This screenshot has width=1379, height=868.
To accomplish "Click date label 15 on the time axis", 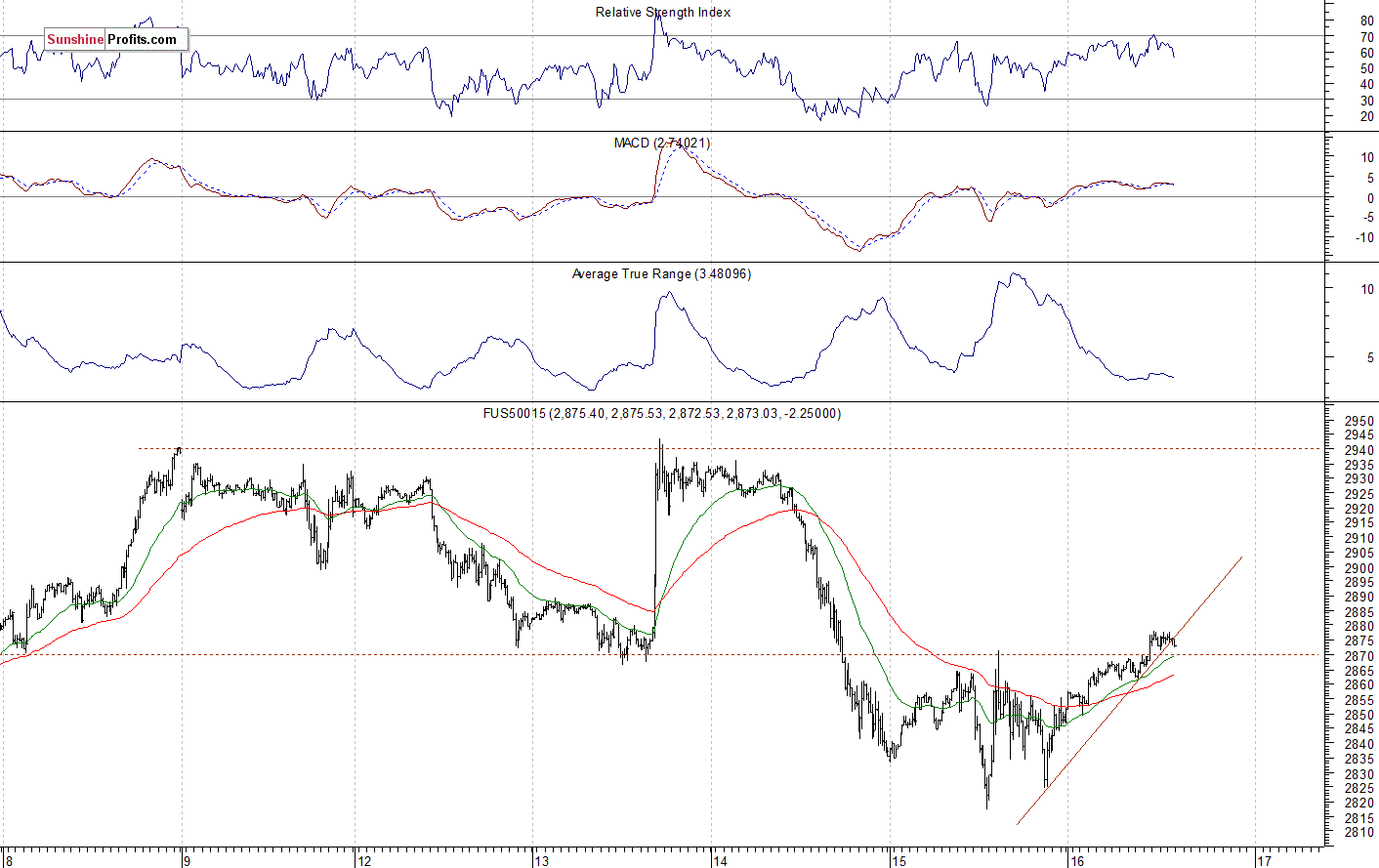I will tap(898, 860).
